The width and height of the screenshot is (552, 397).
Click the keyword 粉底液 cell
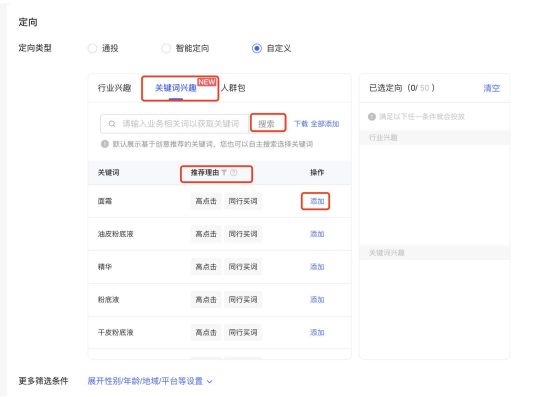(x=108, y=300)
